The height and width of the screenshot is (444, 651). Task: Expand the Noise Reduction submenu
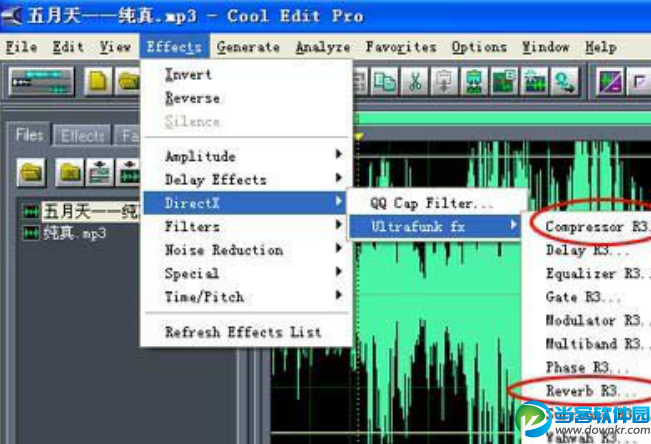click(x=247, y=250)
